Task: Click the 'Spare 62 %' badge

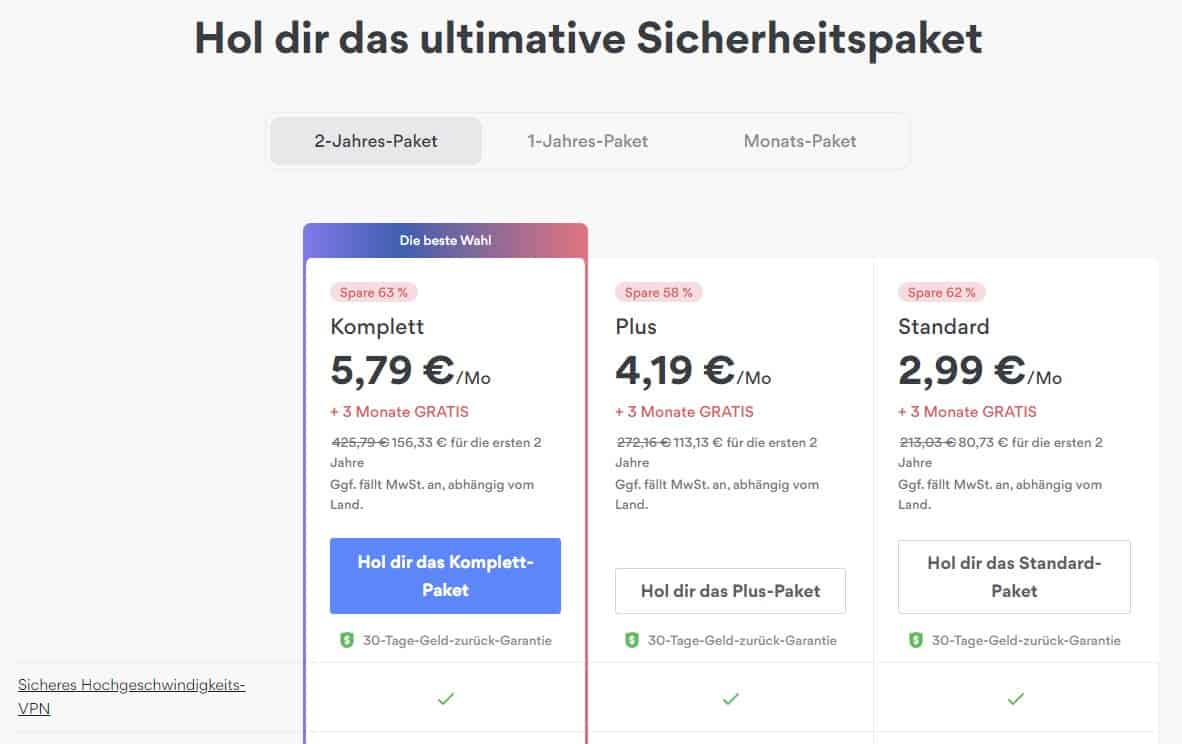Action: 942,292
